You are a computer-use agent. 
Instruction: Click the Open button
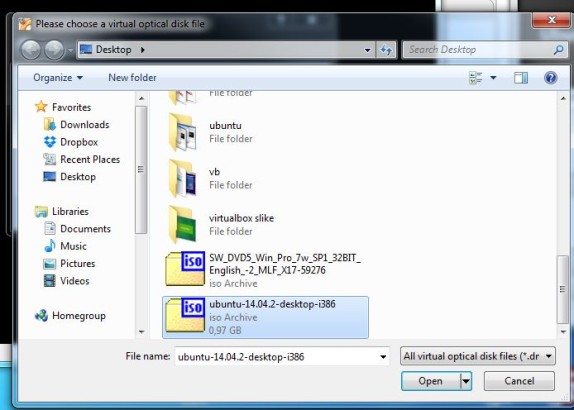pos(430,381)
